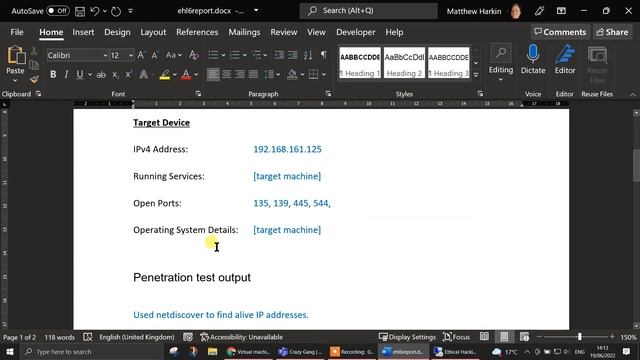Click in the Search box
Image resolution: width=640 pixels, height=360 pixels.
pyautogui.click(x=368, y=11)
